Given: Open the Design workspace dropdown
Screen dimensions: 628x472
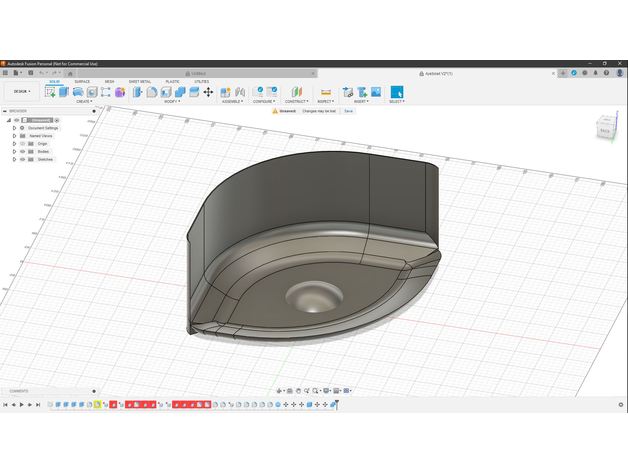Looking at the screenshot, I should tap(19, 91).
